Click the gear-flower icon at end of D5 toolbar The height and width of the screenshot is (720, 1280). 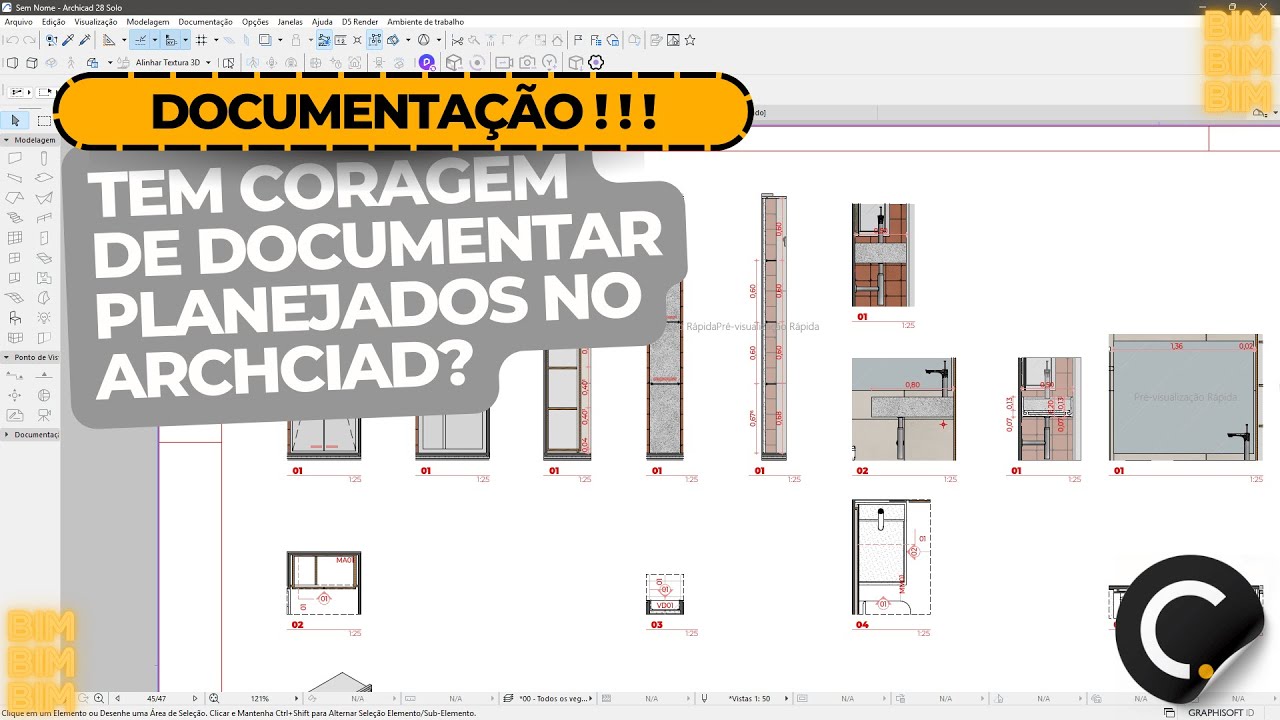coord(595,63)
